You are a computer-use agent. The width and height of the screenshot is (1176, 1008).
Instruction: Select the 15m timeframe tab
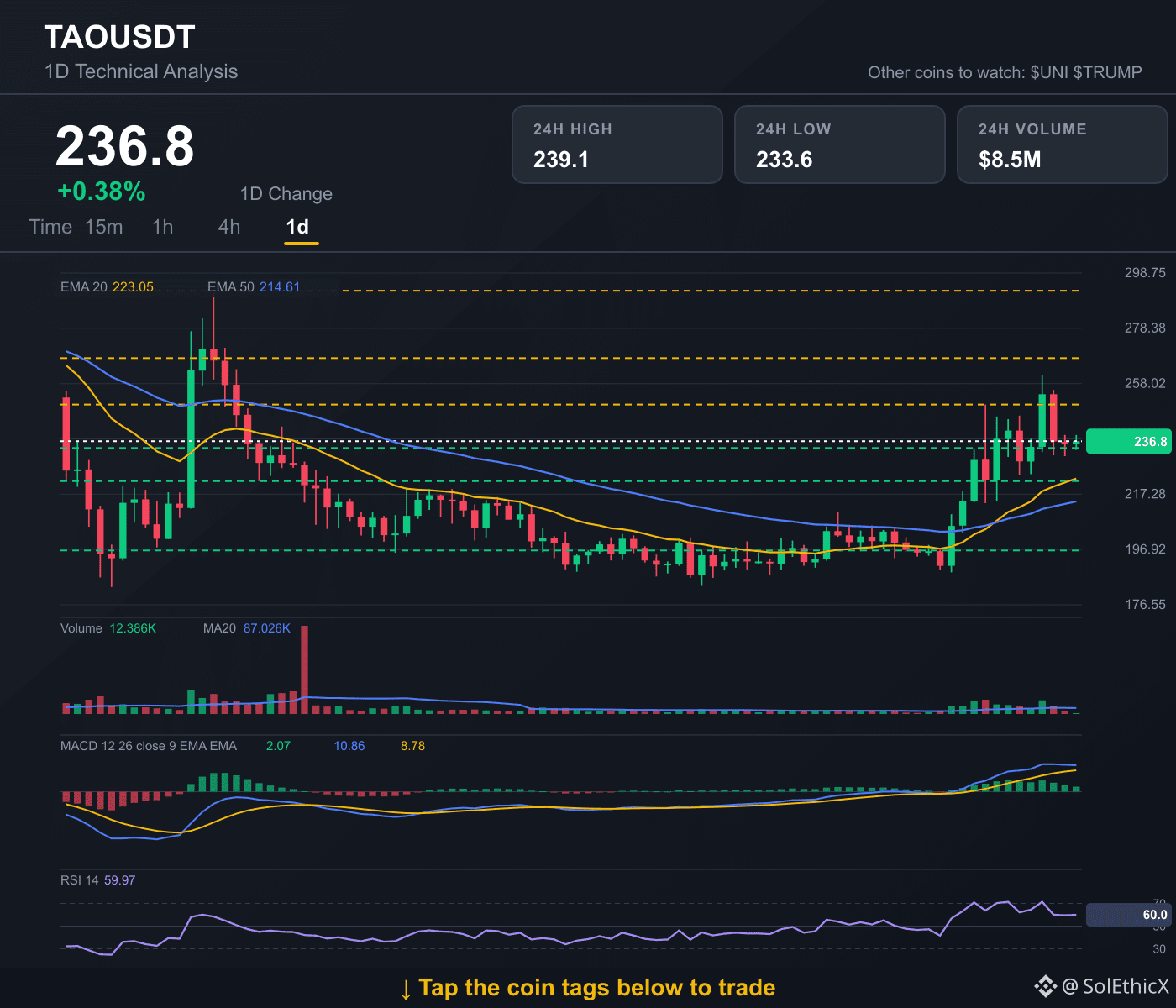104,227
